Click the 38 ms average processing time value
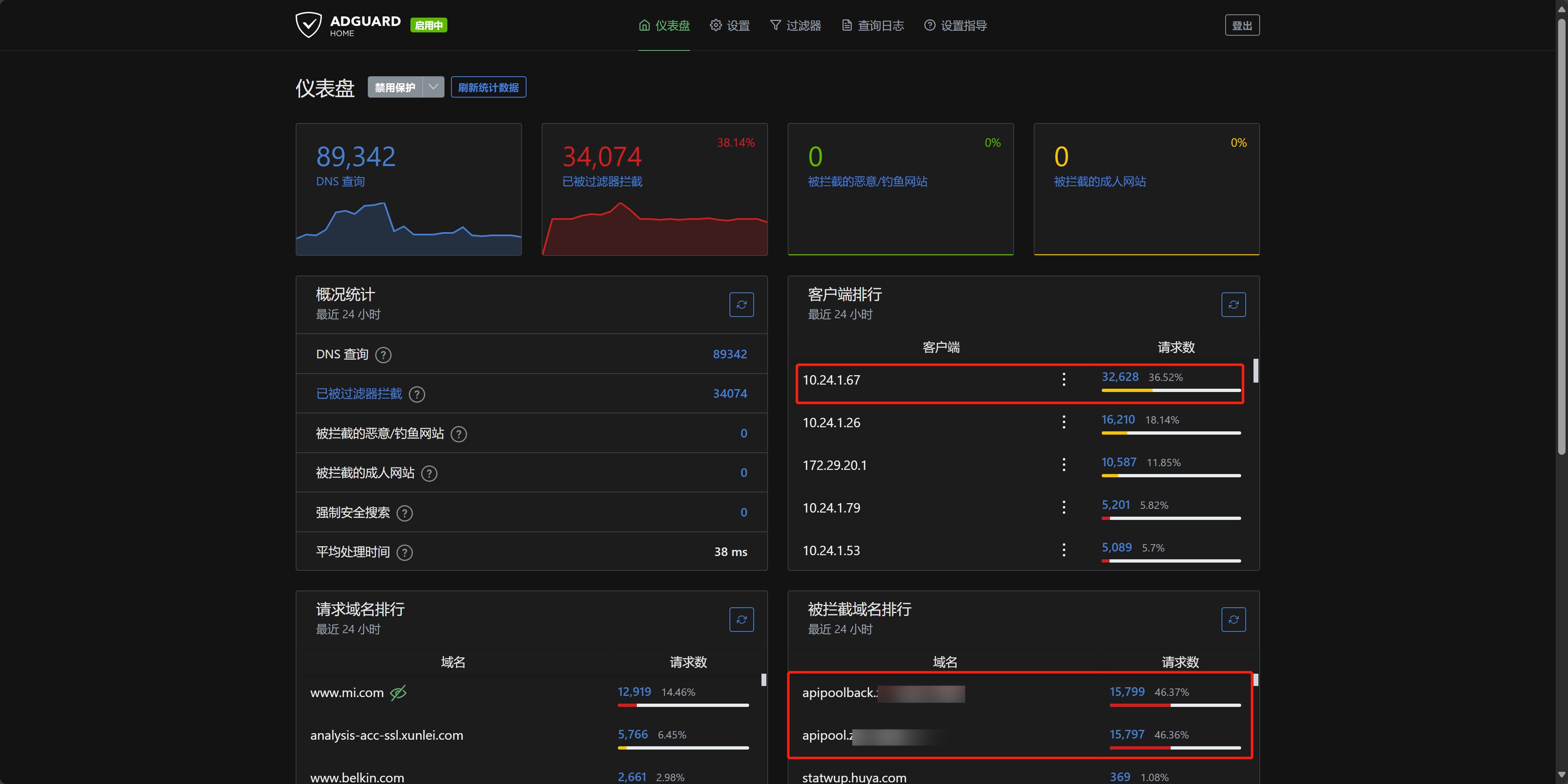This screenshot has width=1568, height=784. point(730,552)
